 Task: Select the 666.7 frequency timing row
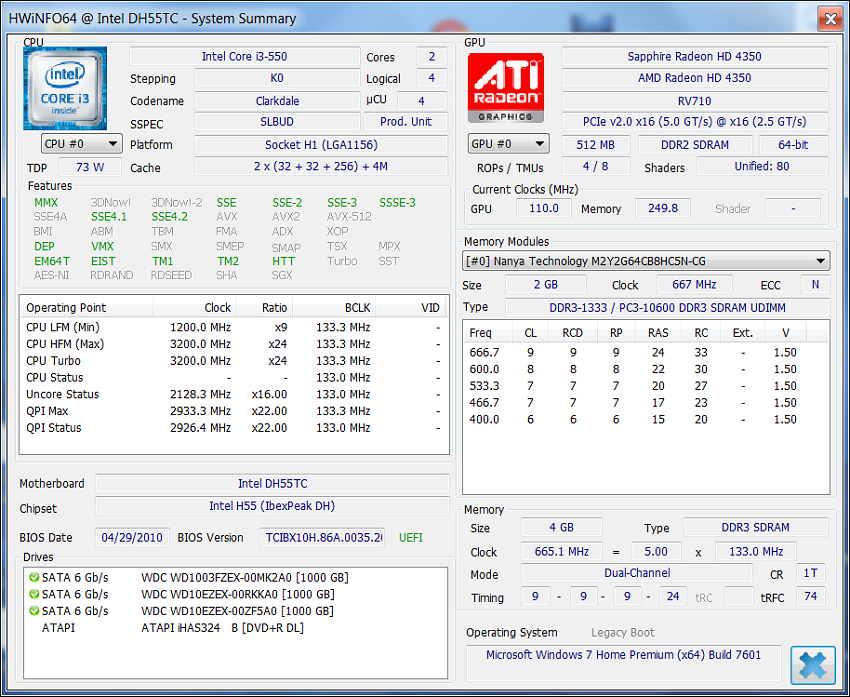click(x=645, y=352)
